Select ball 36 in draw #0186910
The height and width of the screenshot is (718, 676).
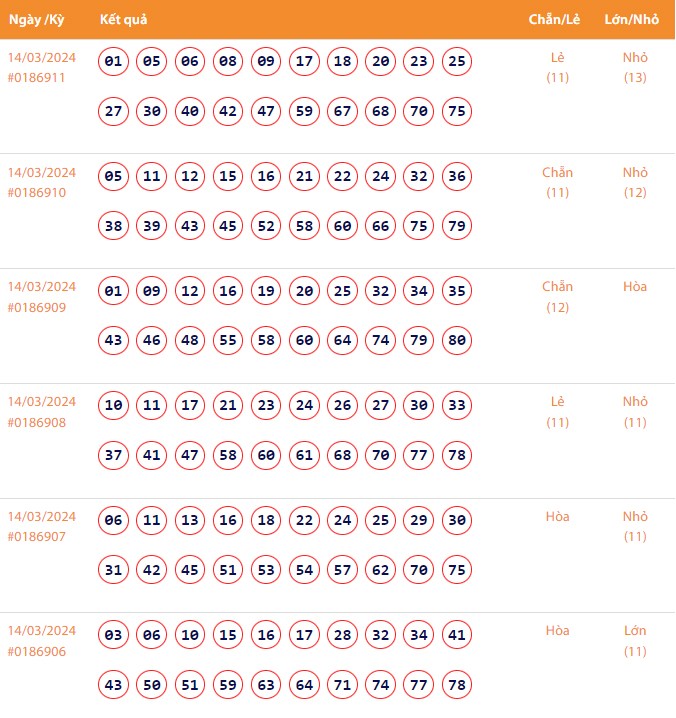click(x=456, y=177)
